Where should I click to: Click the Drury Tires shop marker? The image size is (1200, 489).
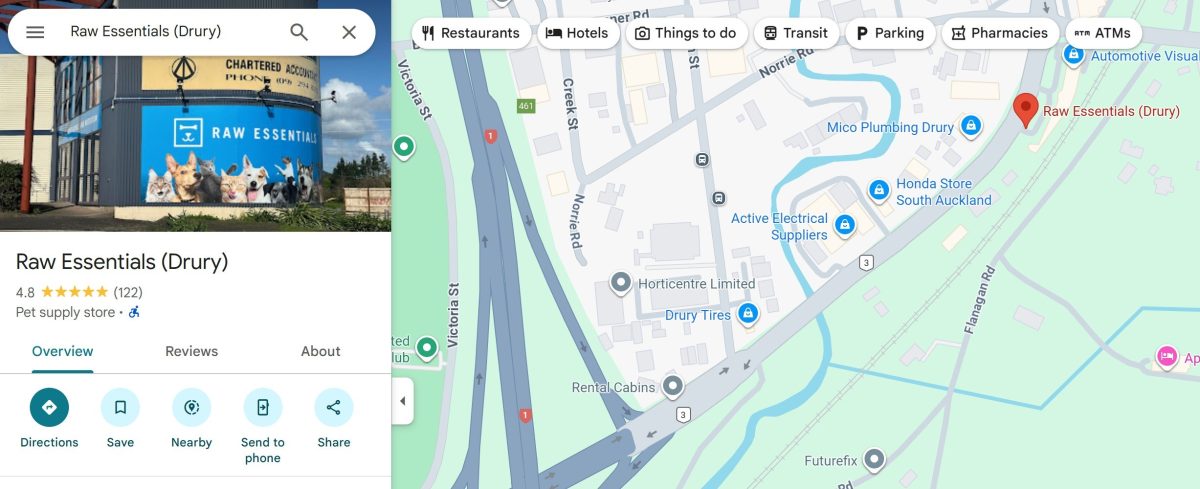pyautogui.click(x=747, y=314)
